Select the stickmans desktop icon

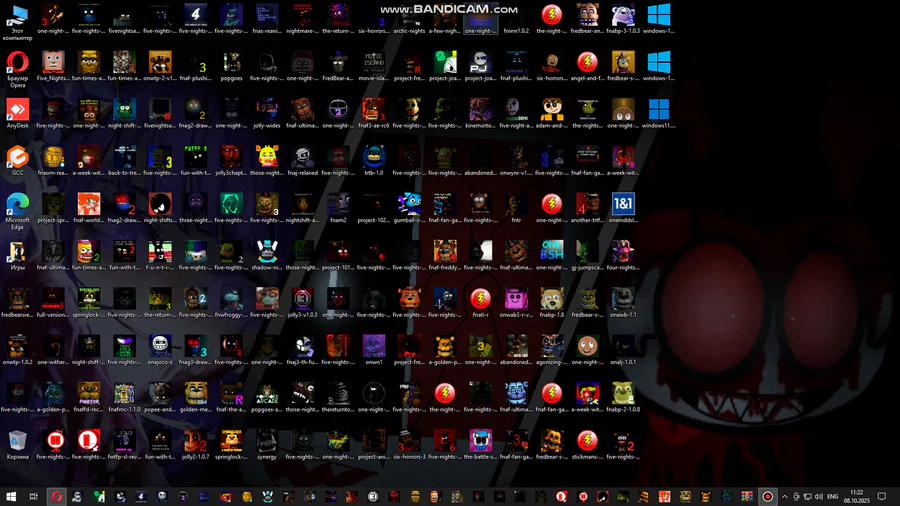coord(587,444)
